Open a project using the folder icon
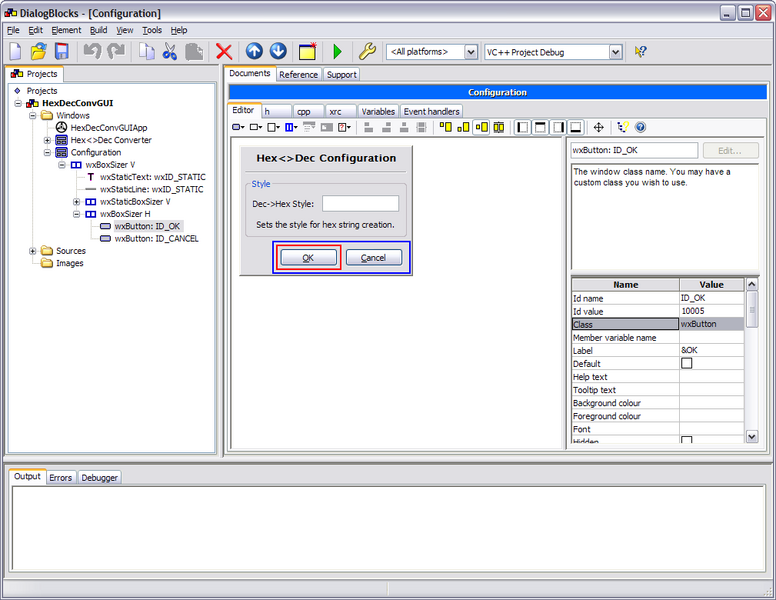Screen dimensions: 776x600 click(x=39, y=51)
